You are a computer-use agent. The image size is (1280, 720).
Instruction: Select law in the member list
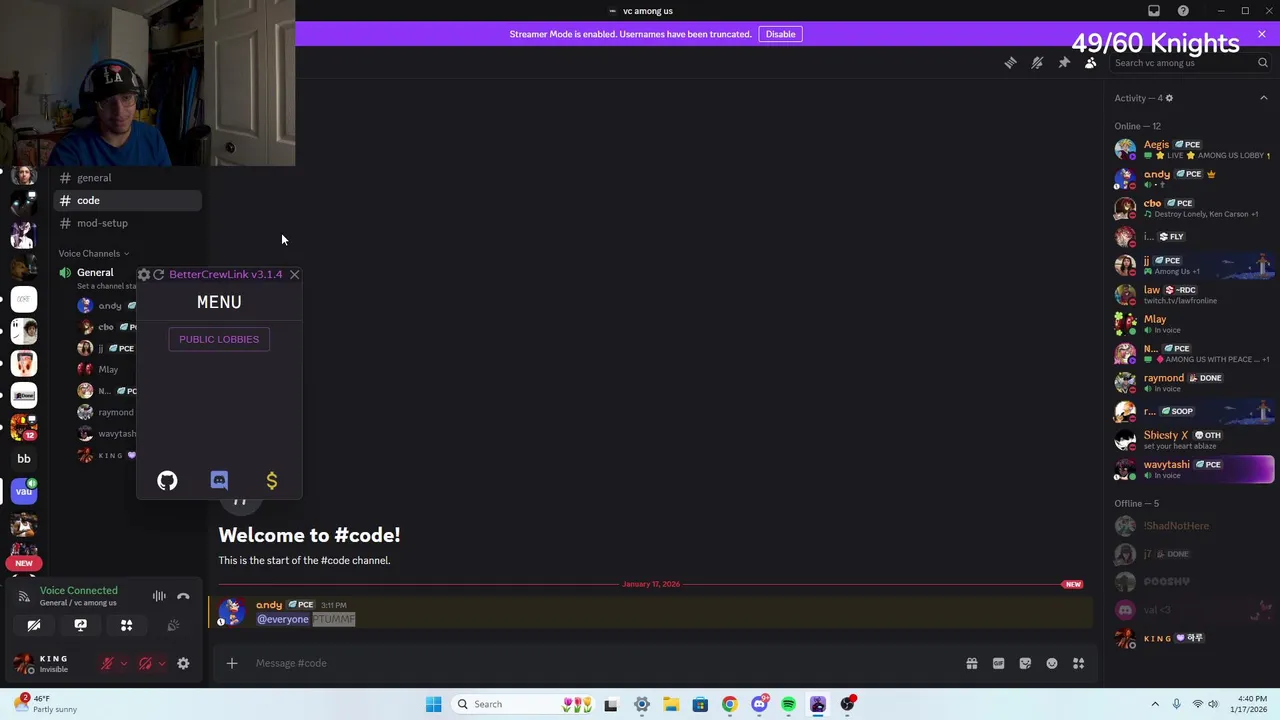pyautogui.click(x=1192, y=295)
